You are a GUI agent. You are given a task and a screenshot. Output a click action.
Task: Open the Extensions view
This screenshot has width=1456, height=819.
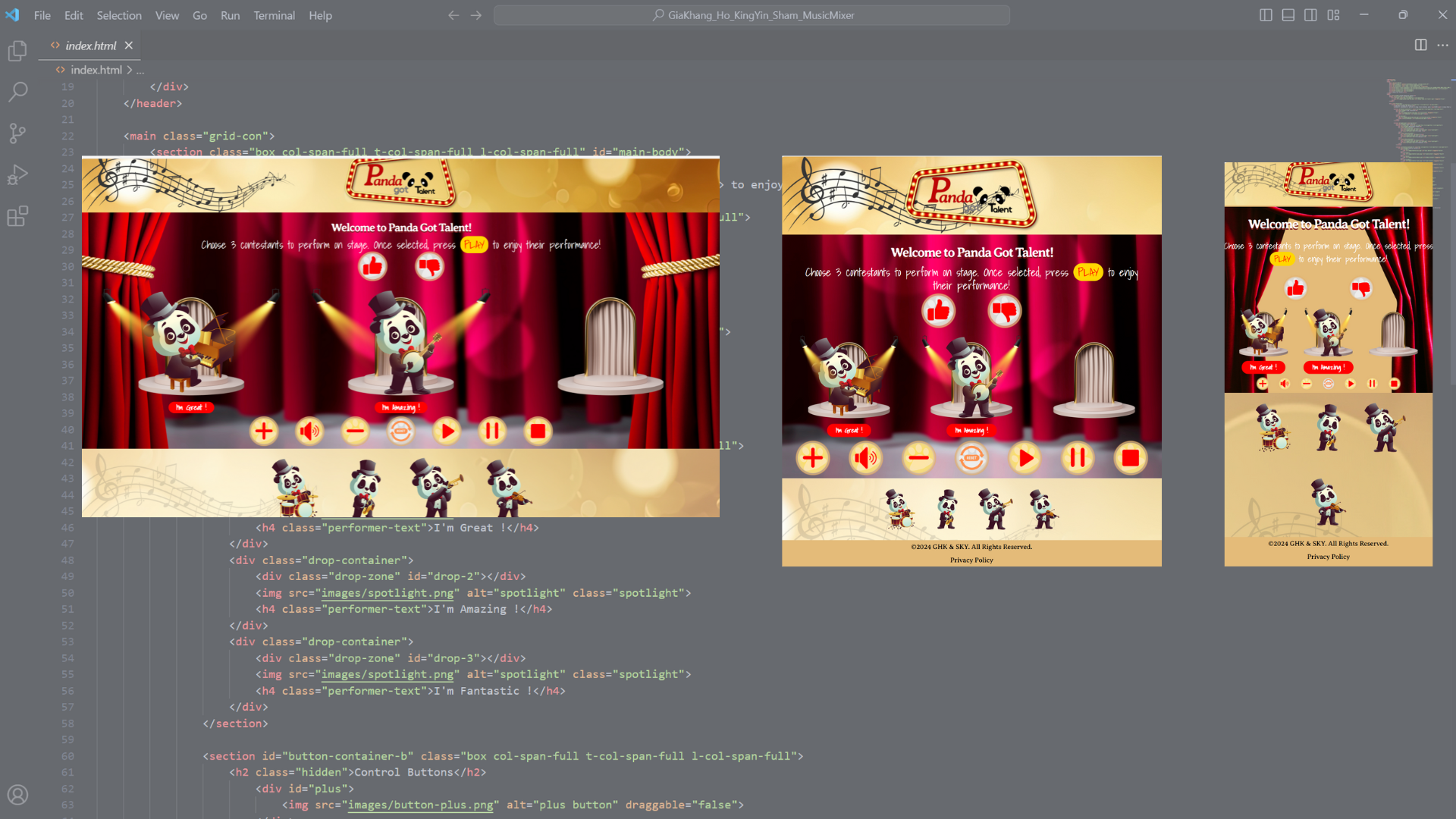(x=17, y=217)
